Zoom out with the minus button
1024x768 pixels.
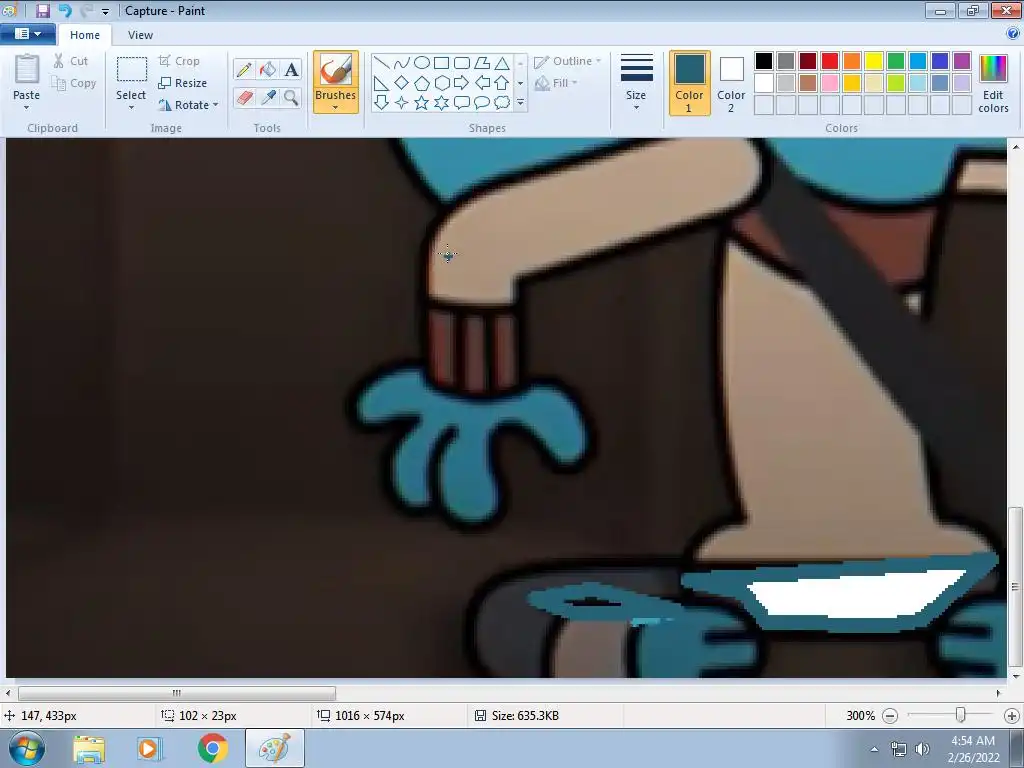(889, 716)
